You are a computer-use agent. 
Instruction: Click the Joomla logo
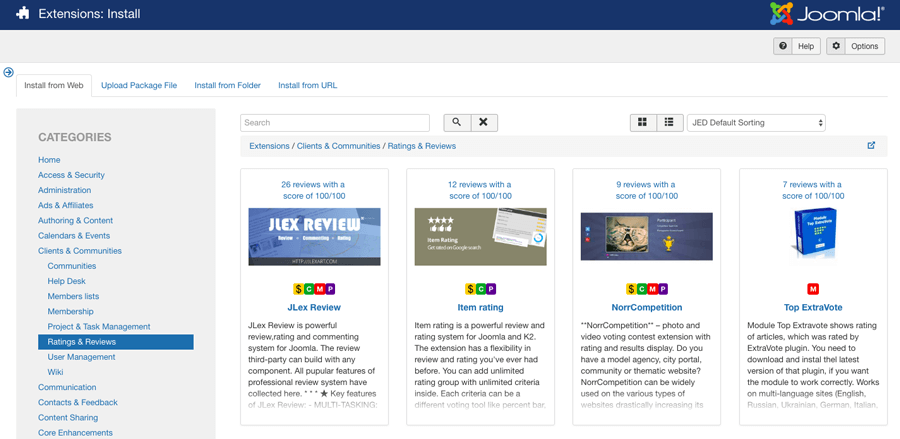click(x=827, y=14)
